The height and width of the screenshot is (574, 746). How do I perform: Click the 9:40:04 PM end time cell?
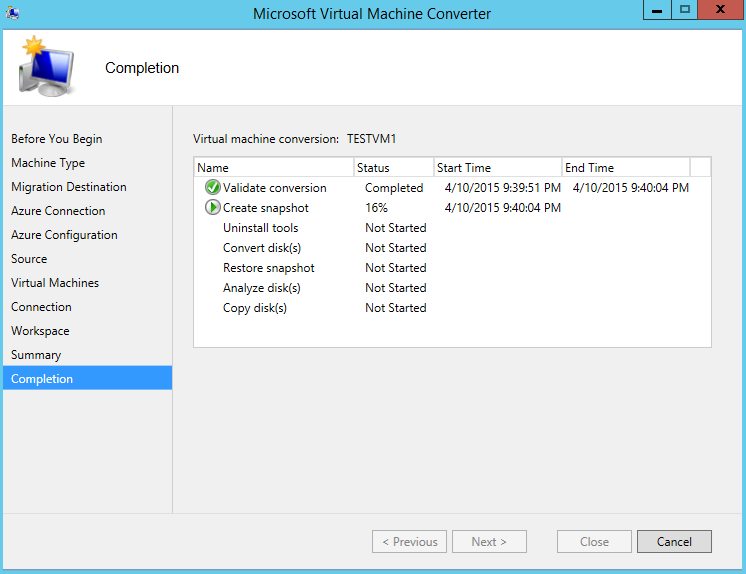(631, 188)
